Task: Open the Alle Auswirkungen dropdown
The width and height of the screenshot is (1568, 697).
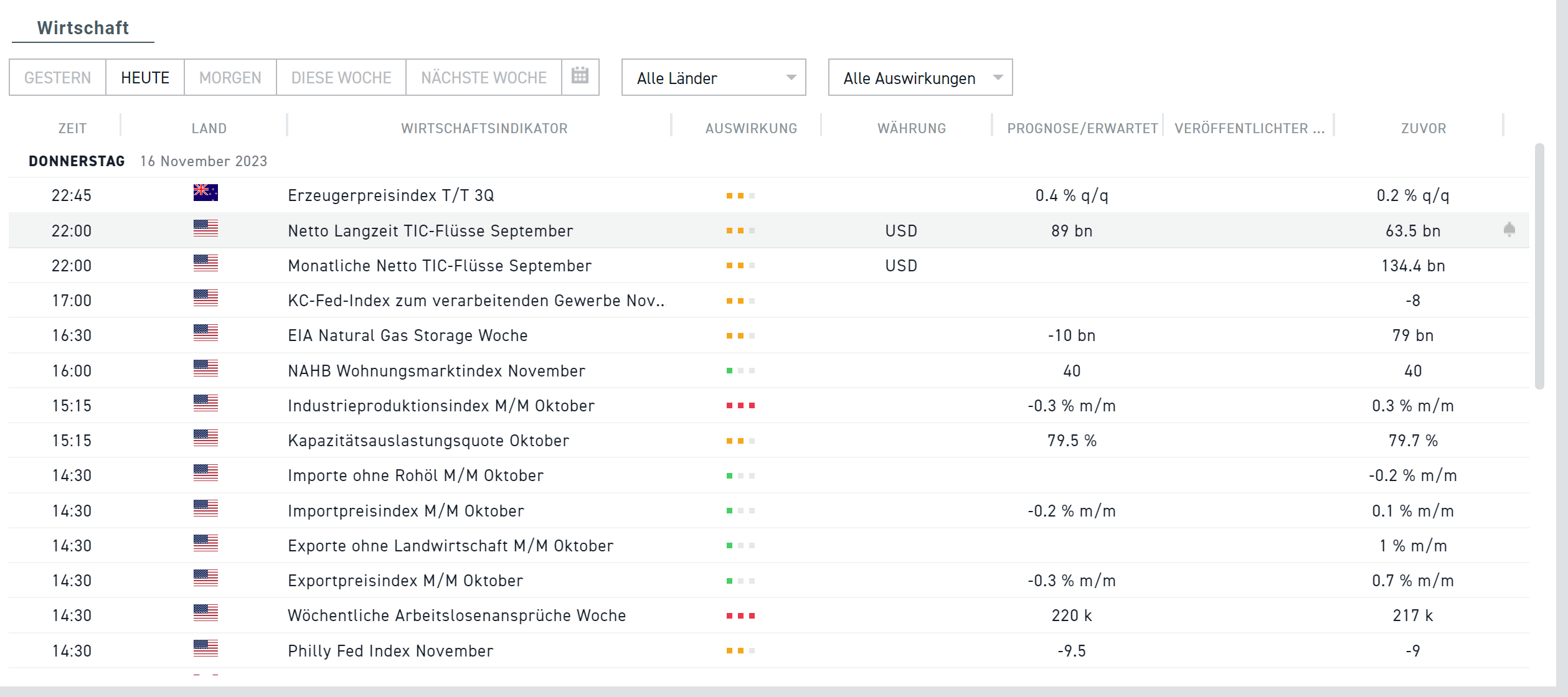Action: 920,77
